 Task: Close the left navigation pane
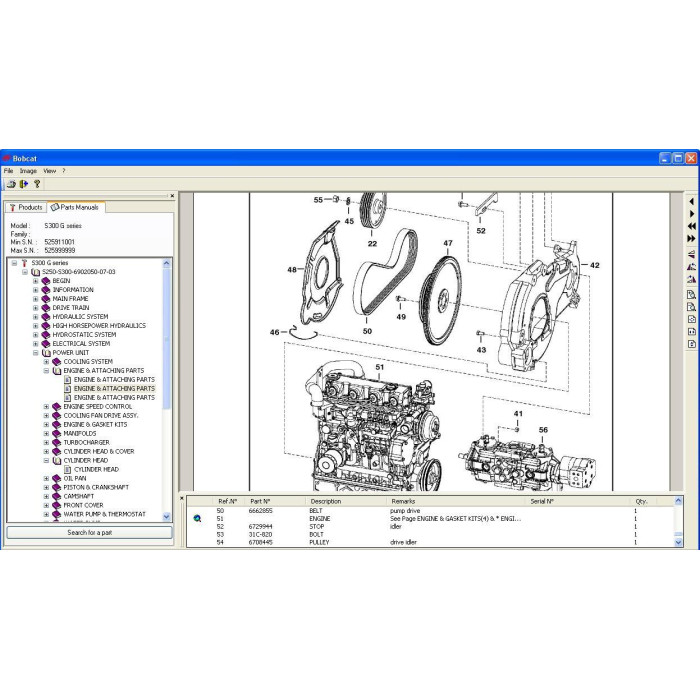172,196
